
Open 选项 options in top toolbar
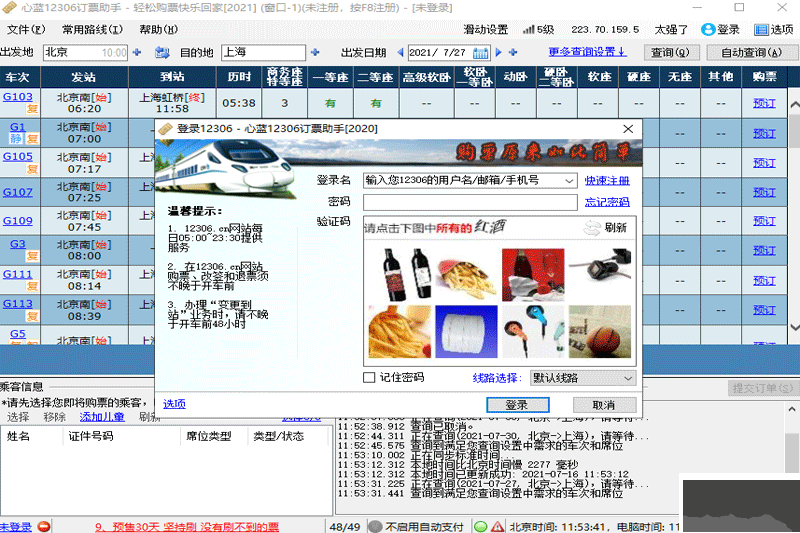pyautogui.click(x=776, y=30)
